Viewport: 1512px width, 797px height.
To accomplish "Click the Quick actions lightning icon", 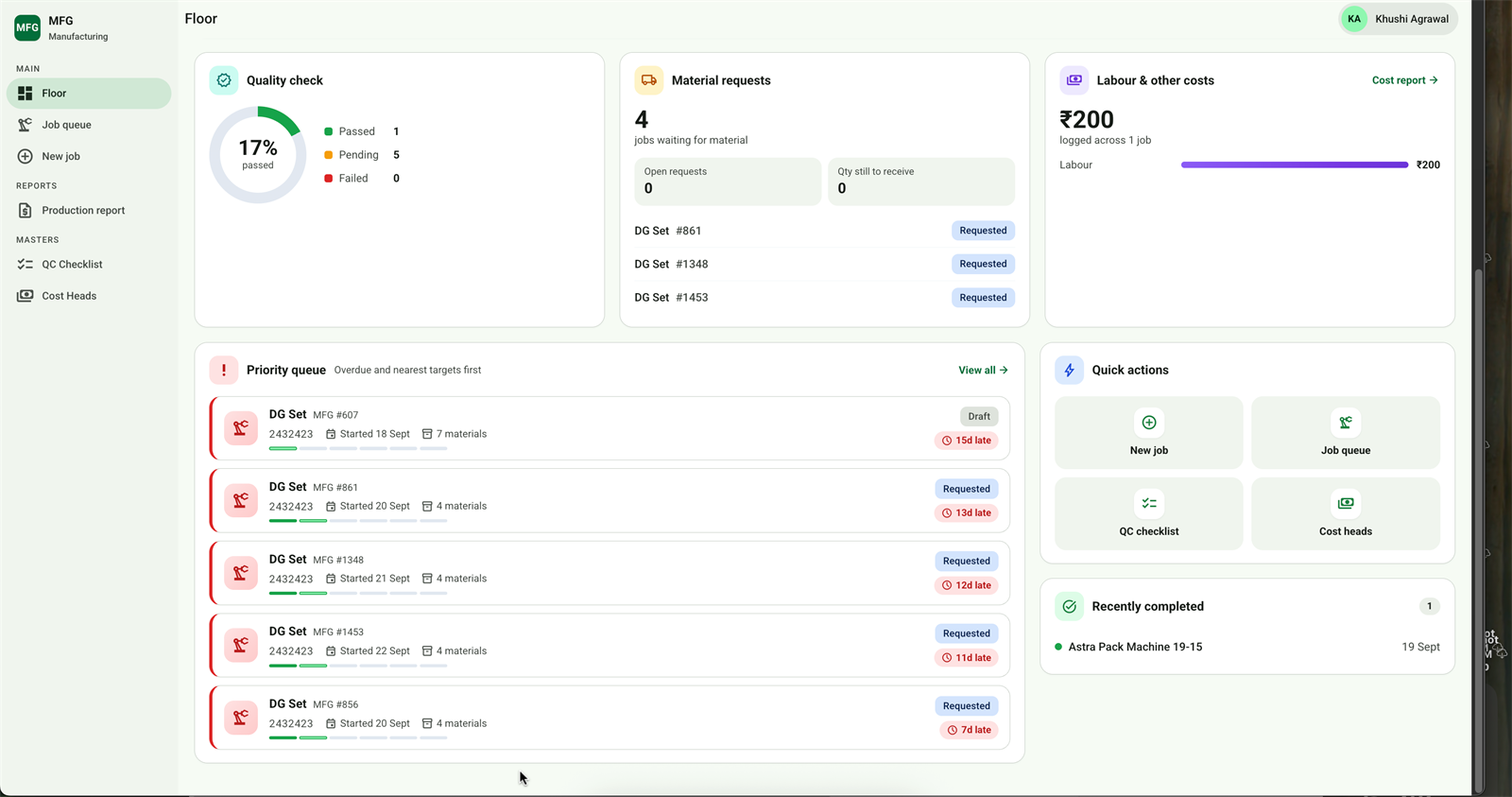I will click(1070, 370).
